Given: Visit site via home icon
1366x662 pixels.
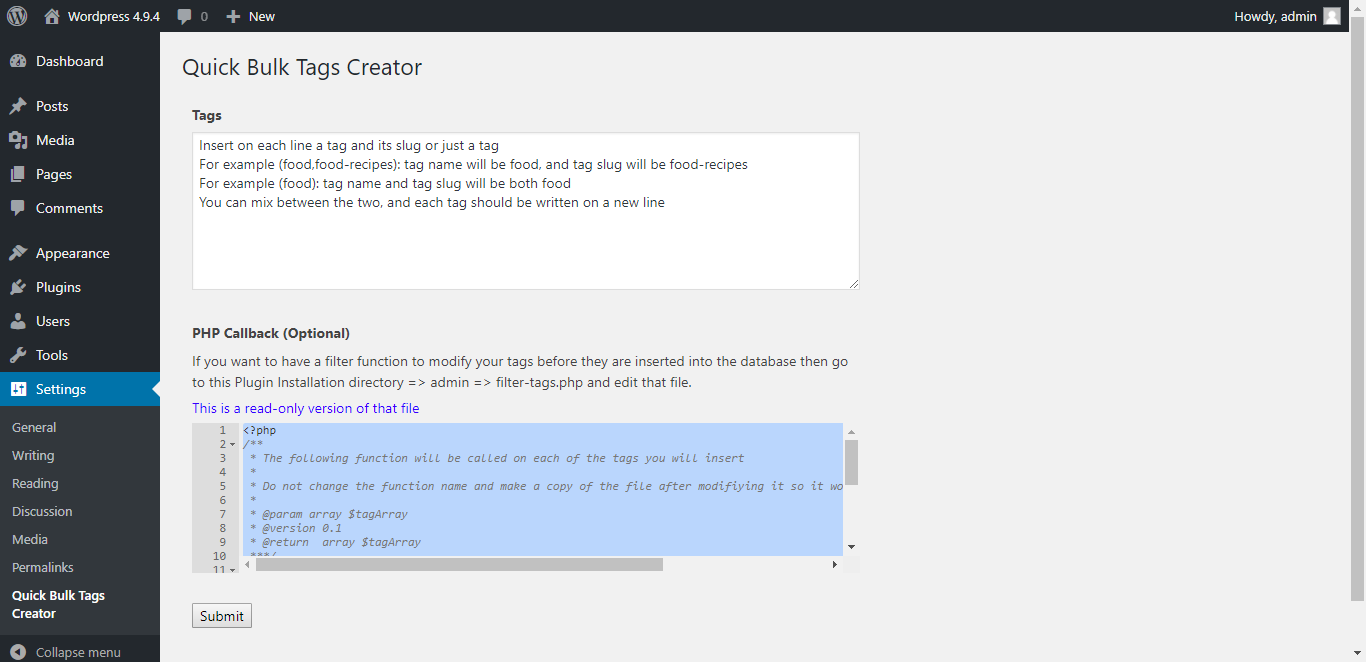Looking at the screenshot, I should click(x=52, y=16).
